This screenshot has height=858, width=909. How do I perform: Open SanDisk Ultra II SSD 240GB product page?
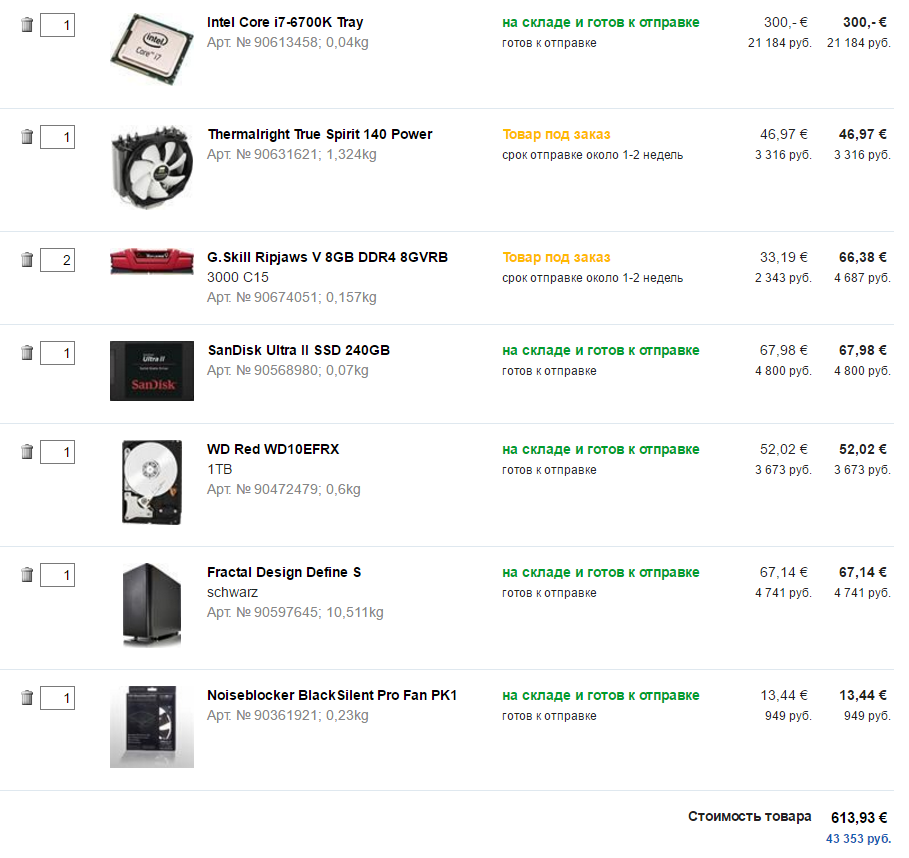point(298,350)
